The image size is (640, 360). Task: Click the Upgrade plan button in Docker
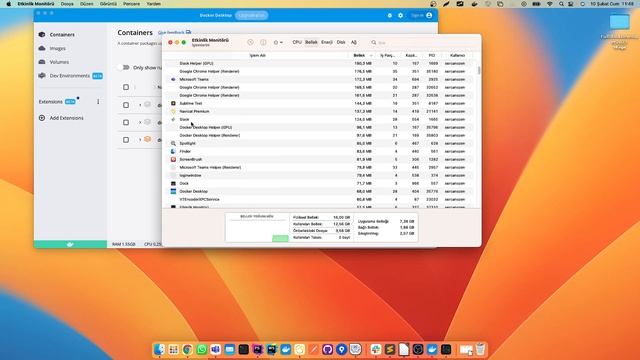tap(252, 16)
